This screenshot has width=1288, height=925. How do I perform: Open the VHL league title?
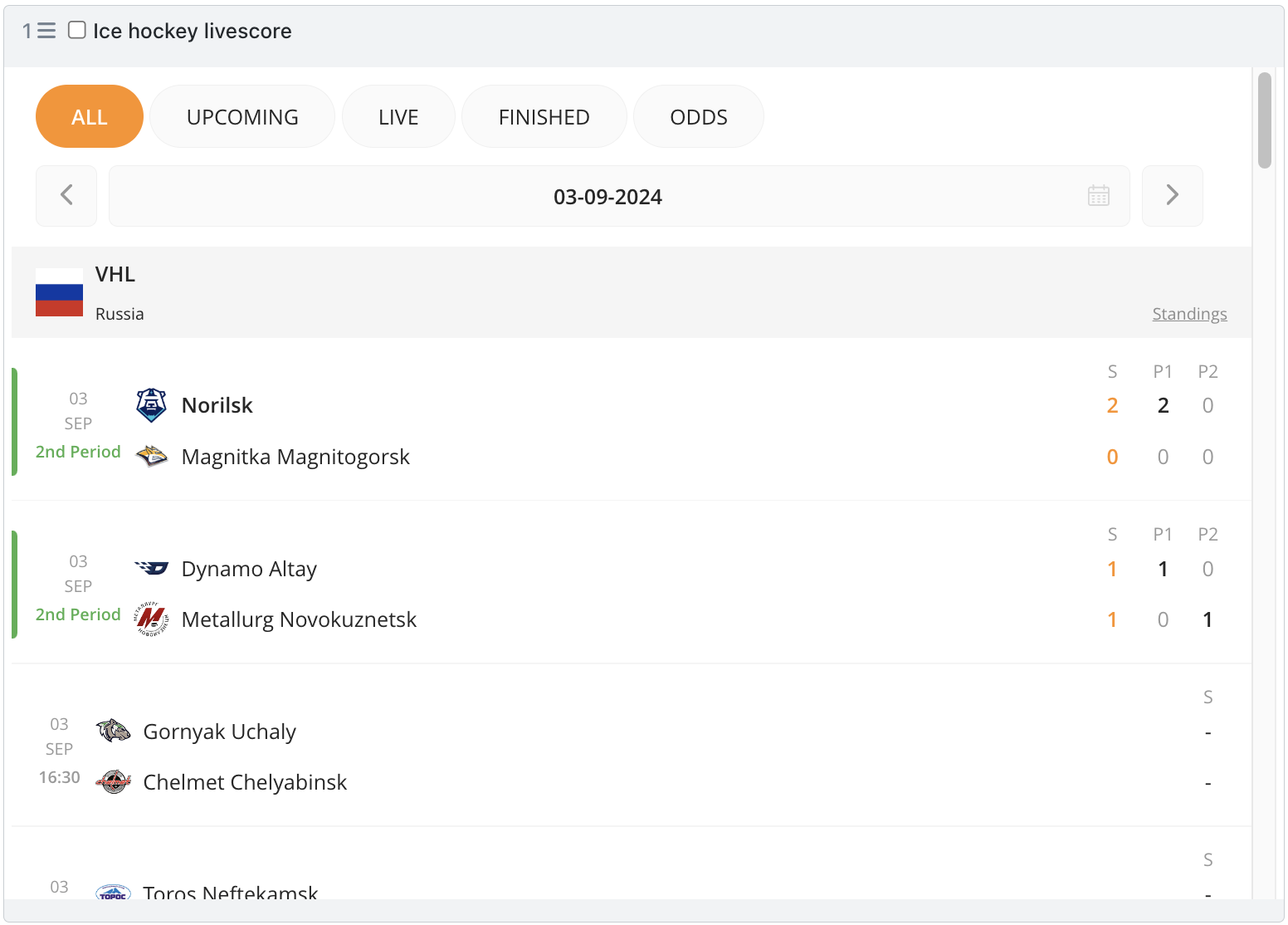[x=115, y=274]
